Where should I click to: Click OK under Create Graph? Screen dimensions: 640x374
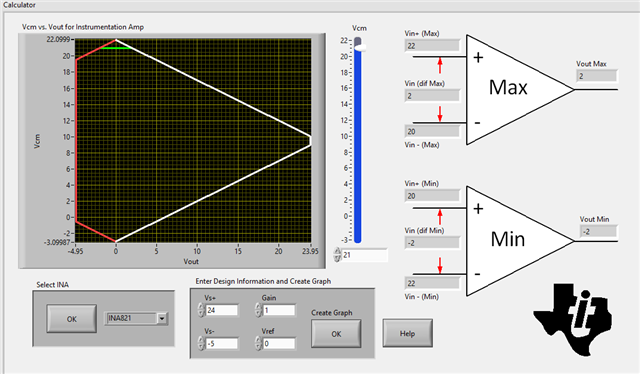(x=336, y=334)
